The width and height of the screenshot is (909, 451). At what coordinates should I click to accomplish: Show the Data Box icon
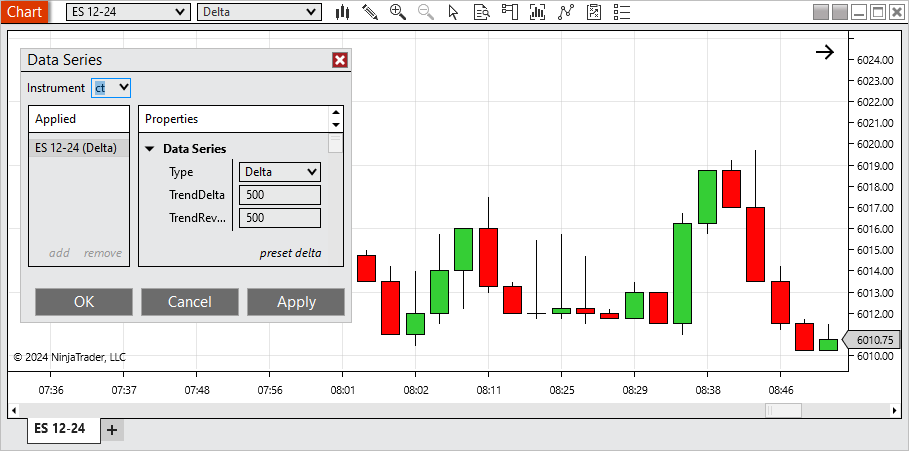point(482,12)
